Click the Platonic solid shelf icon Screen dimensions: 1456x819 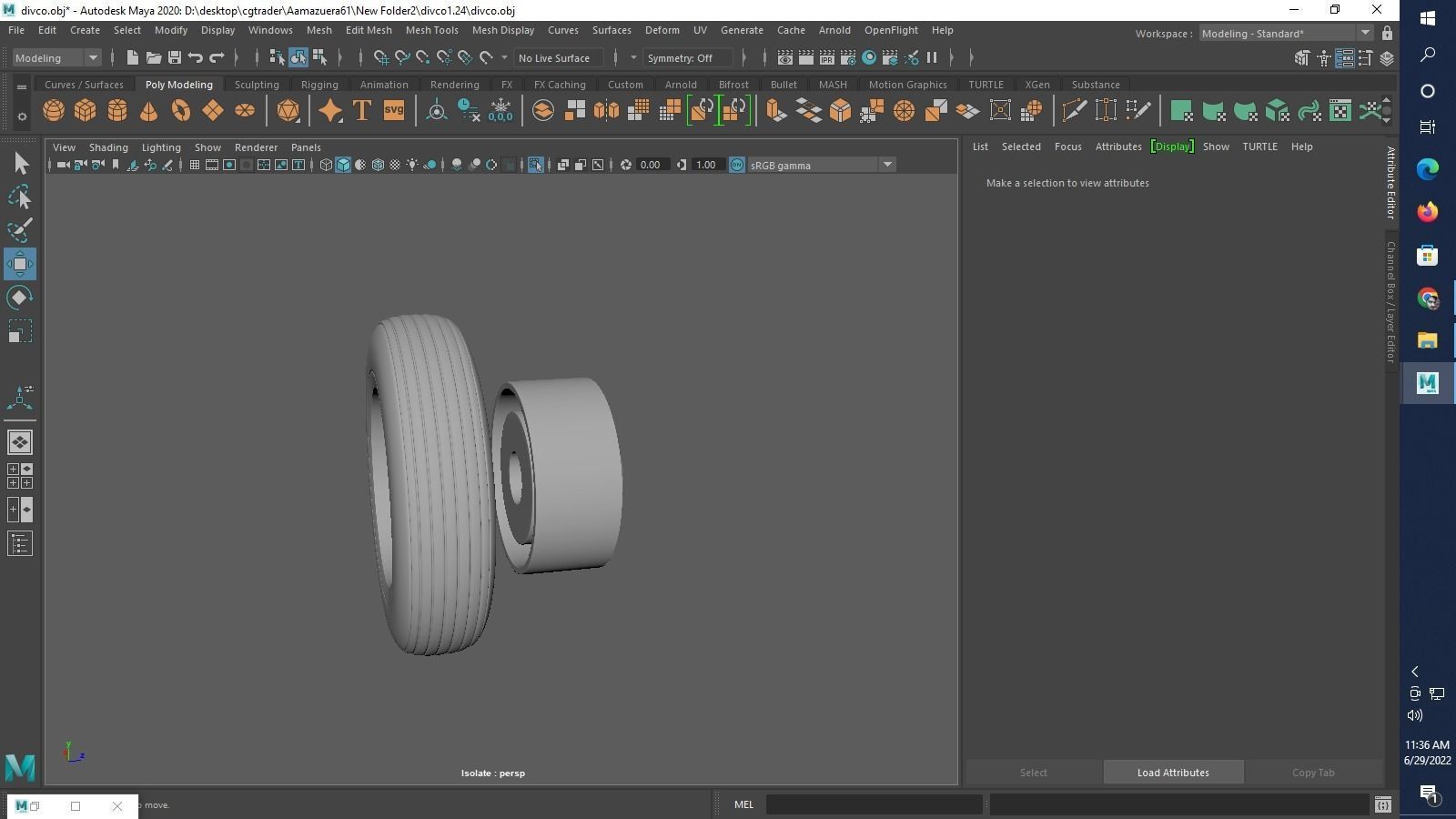[x=288, y=111]
